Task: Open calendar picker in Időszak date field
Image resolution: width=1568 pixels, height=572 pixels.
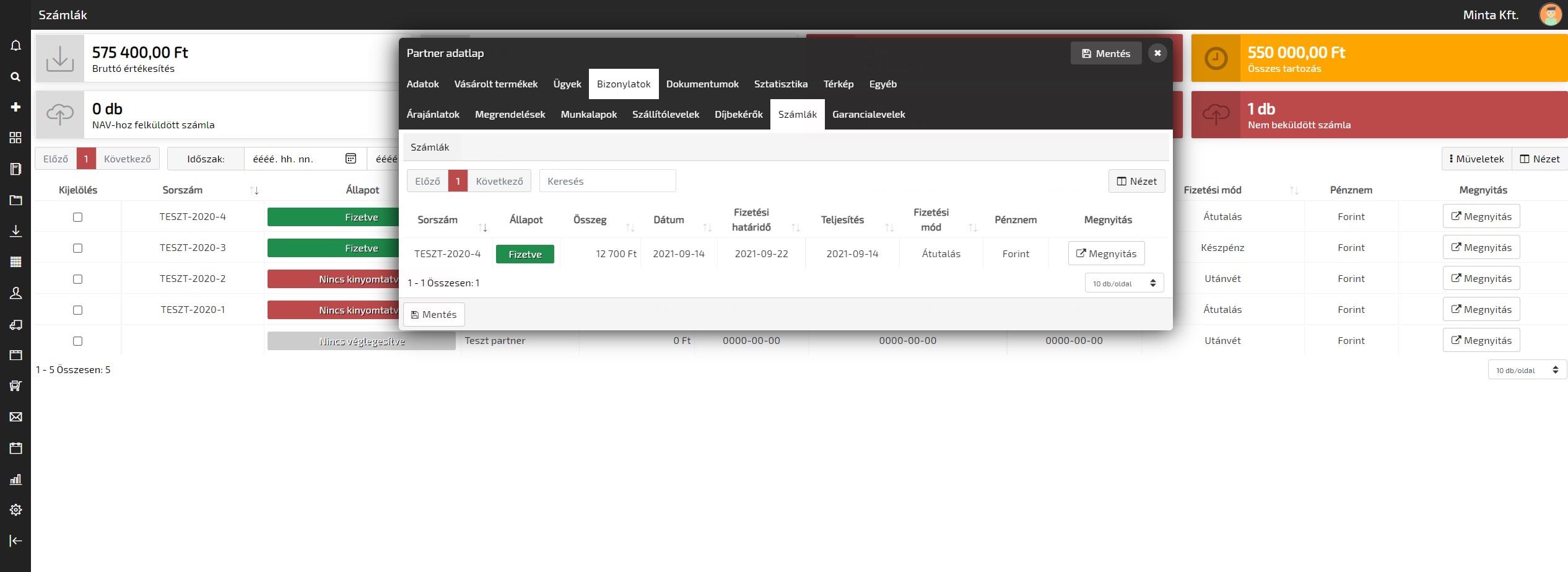Action: coord(351,159)
